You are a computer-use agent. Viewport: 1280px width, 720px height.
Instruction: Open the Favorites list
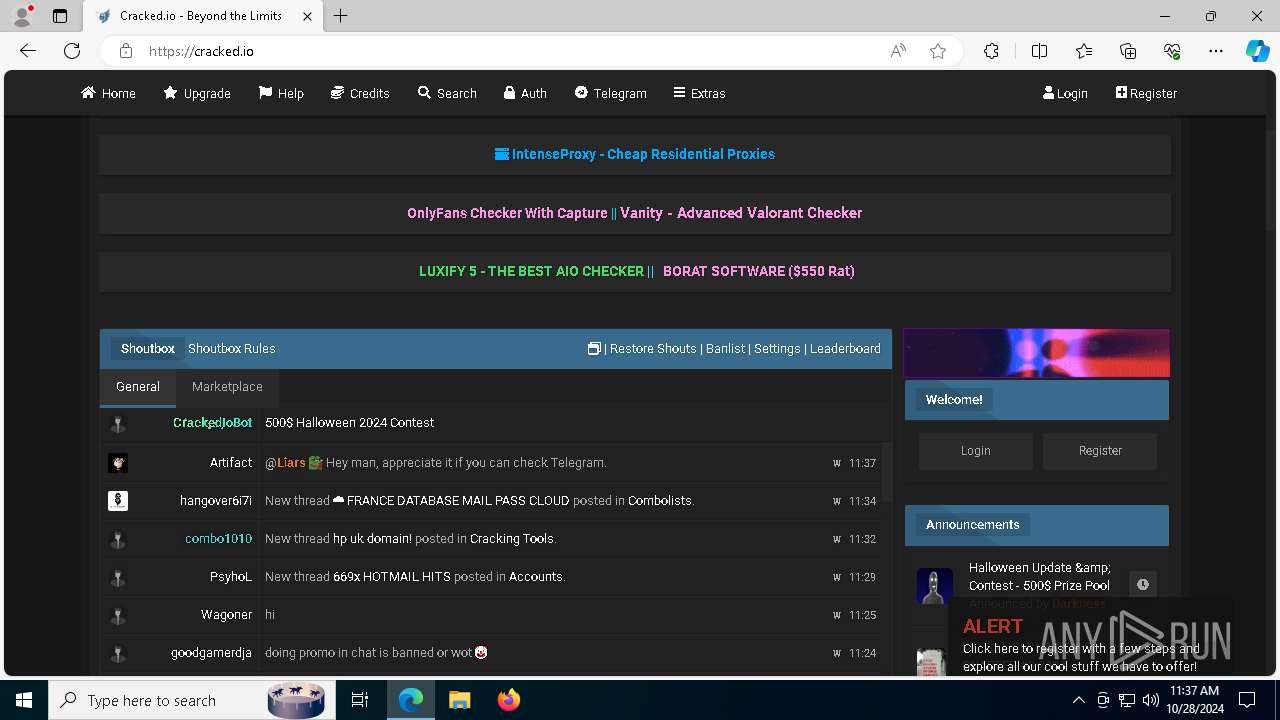[x=1084, y=51]
